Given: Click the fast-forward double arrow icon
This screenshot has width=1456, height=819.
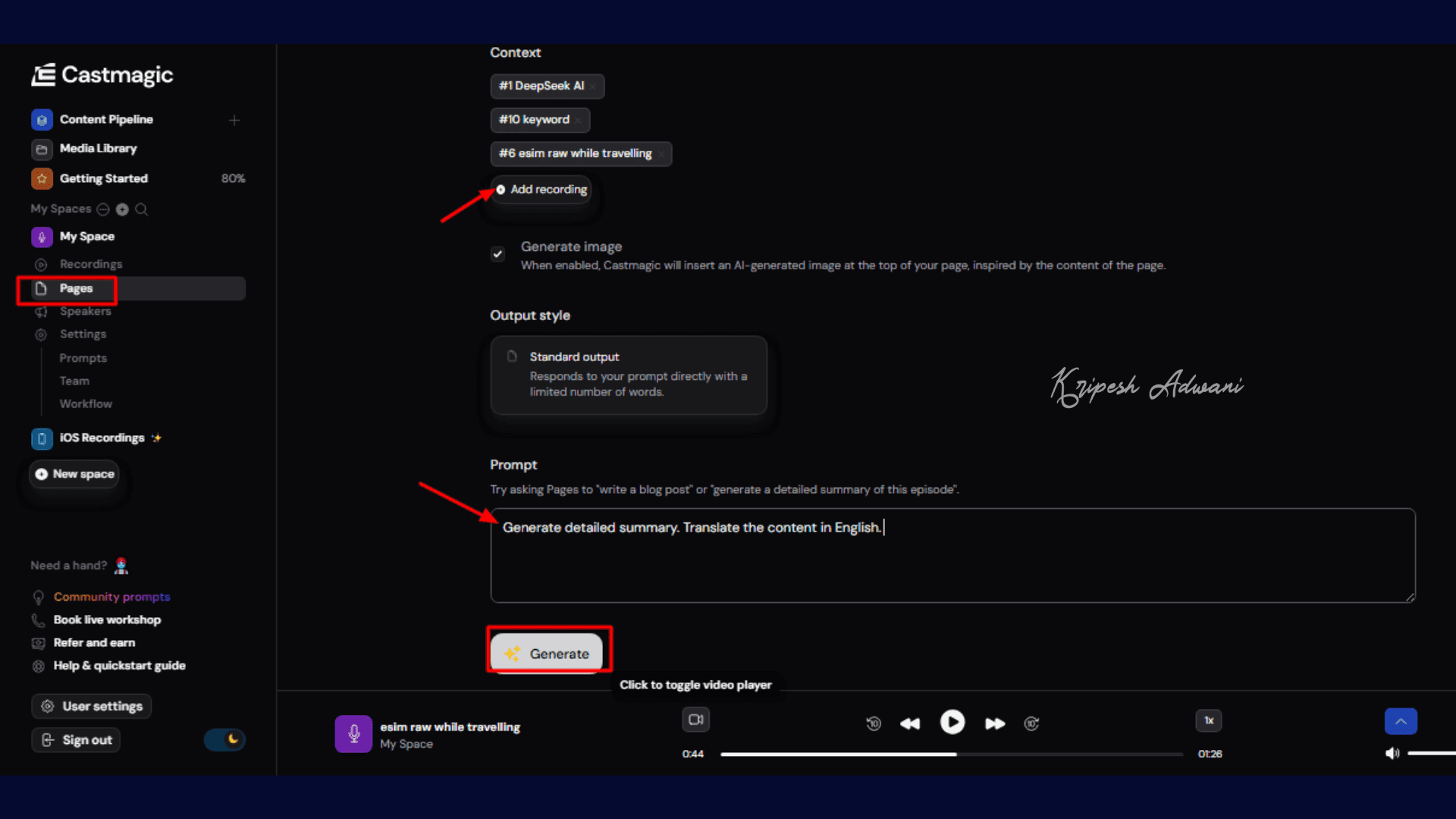Looking at the screenshot, I should [995, 723].
